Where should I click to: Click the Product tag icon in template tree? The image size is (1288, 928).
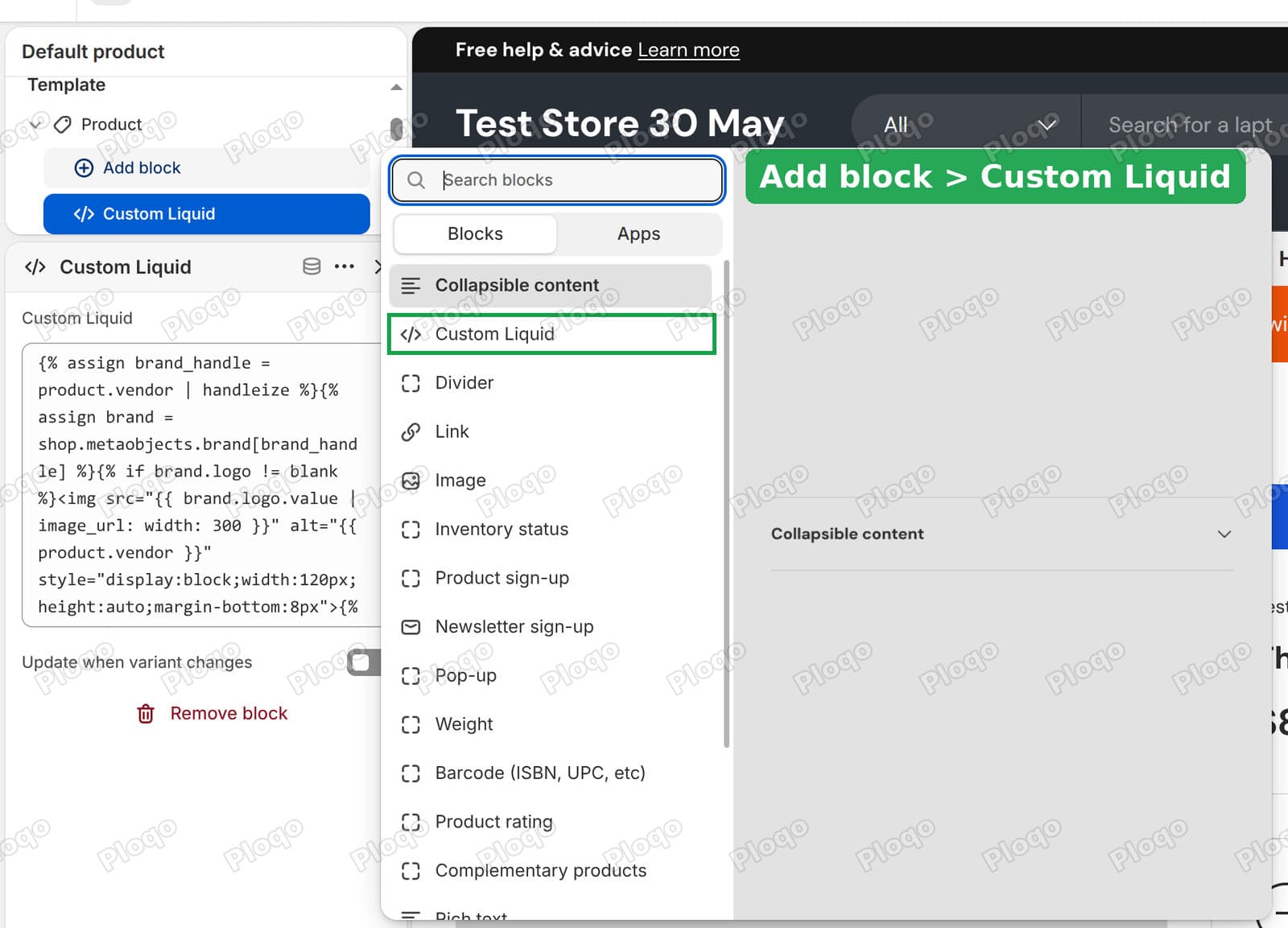[63, 124]
